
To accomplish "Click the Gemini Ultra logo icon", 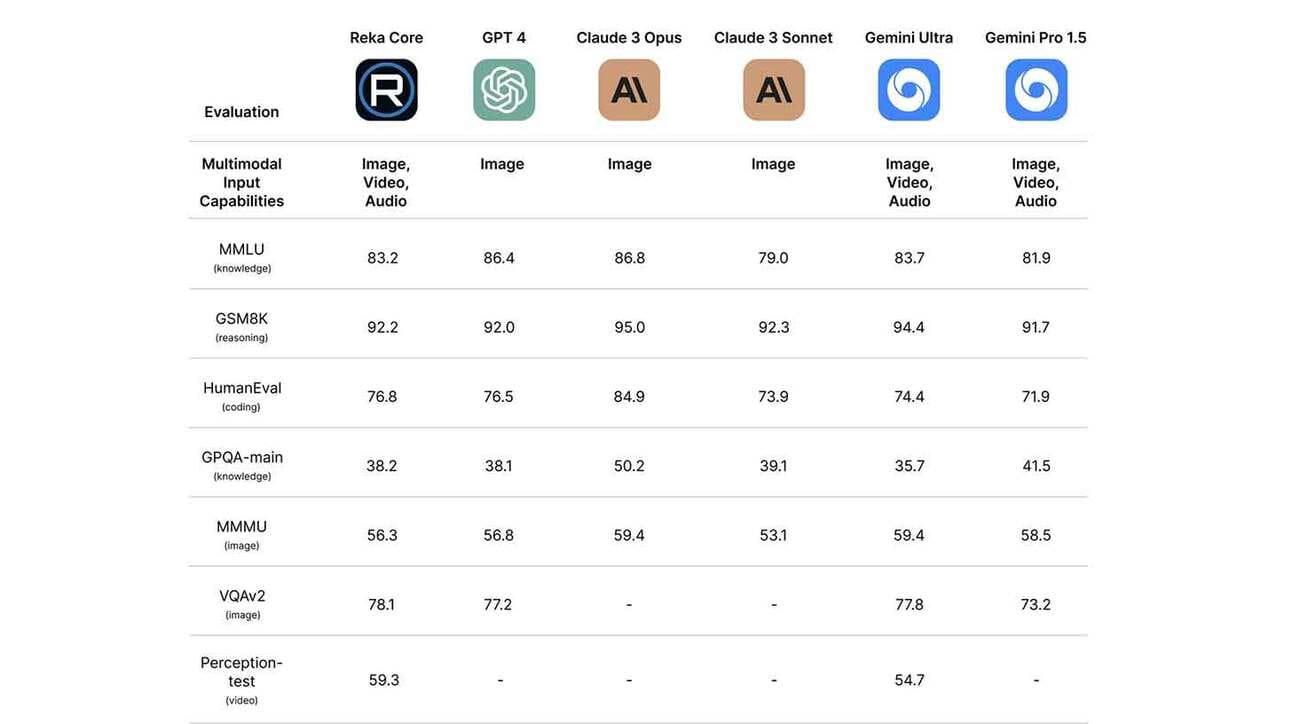I will point(909,90).
